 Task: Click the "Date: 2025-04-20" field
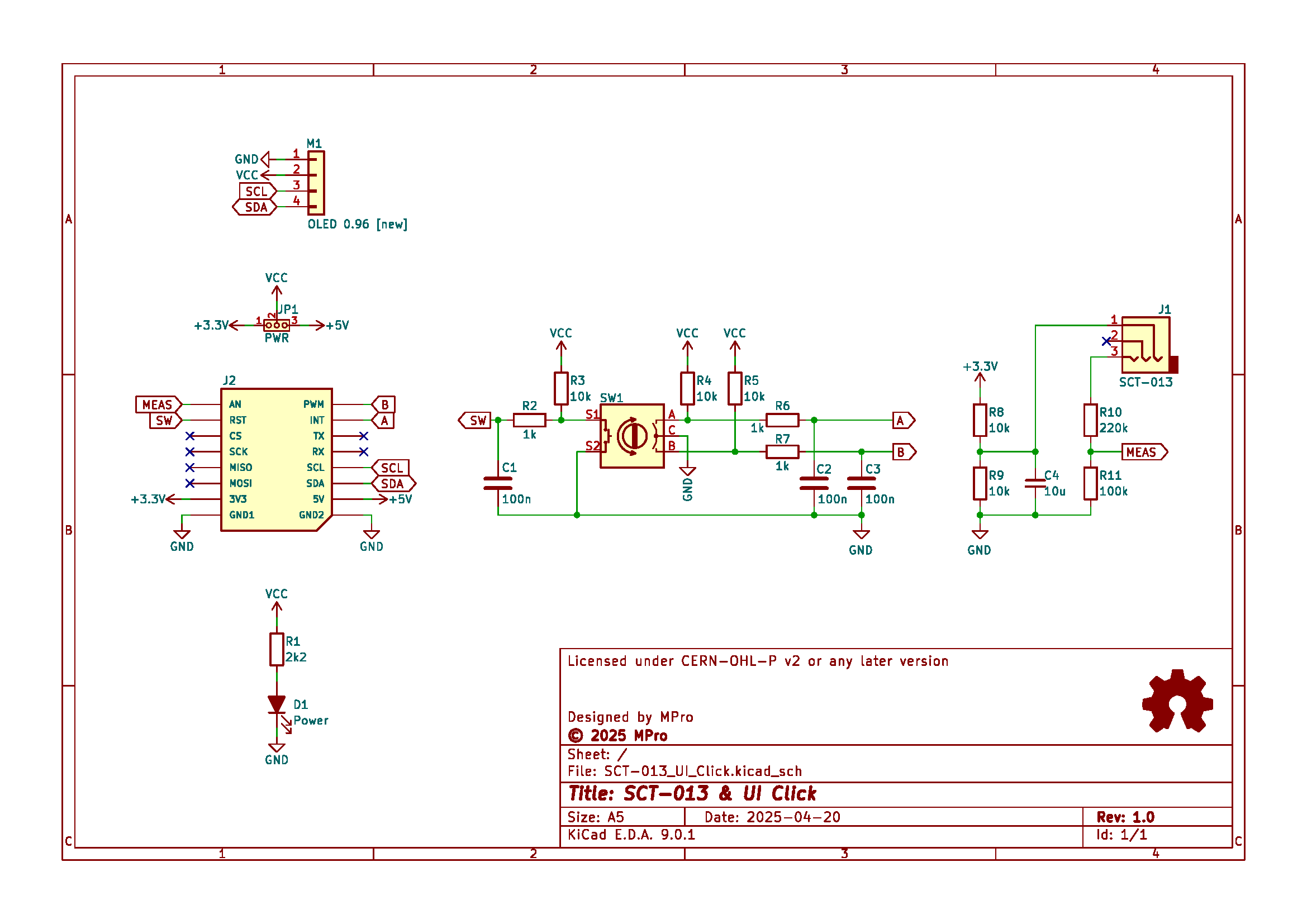(772, 817)
